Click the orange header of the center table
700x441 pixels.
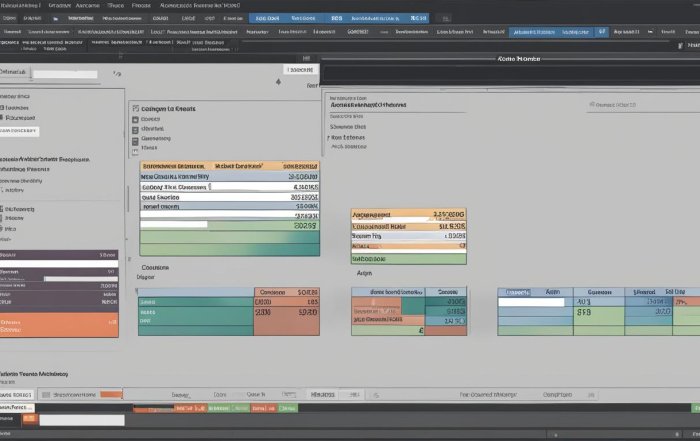tap(230, 166)
